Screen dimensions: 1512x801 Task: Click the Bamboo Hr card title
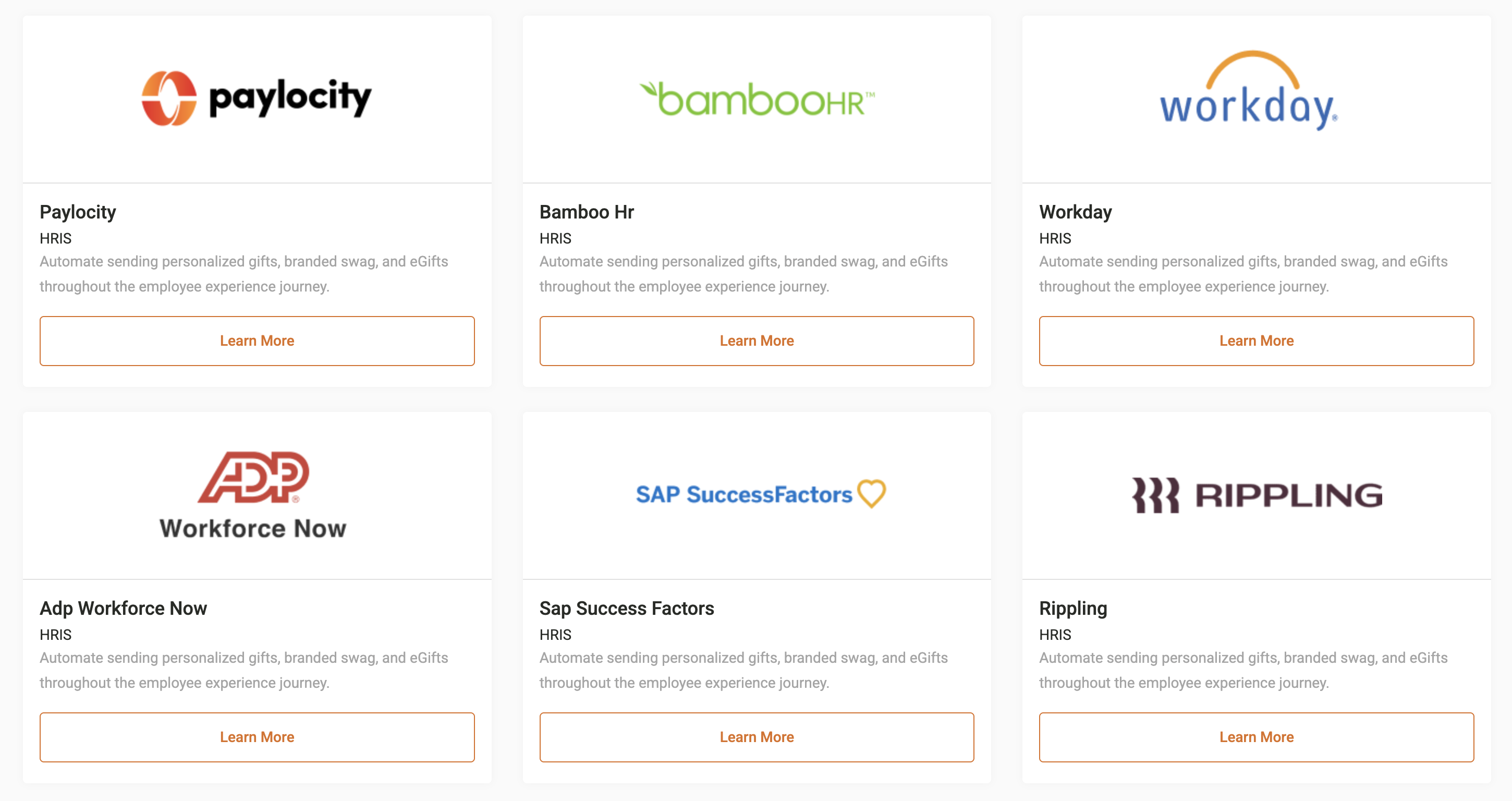pos(587,212)
